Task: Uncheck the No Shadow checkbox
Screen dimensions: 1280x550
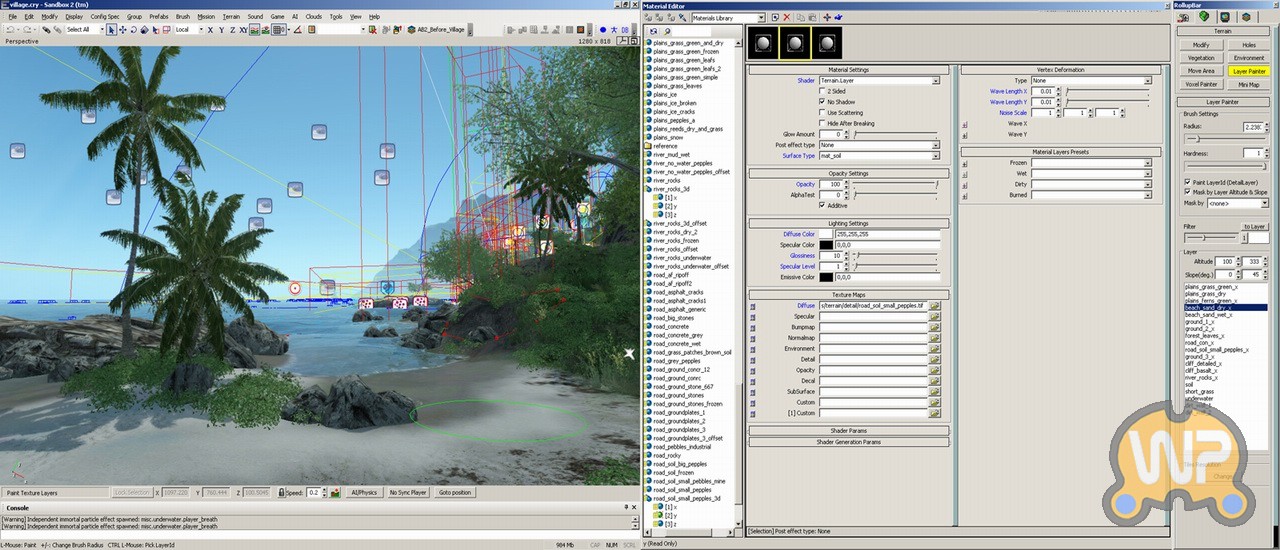Action: pos(822,102)
